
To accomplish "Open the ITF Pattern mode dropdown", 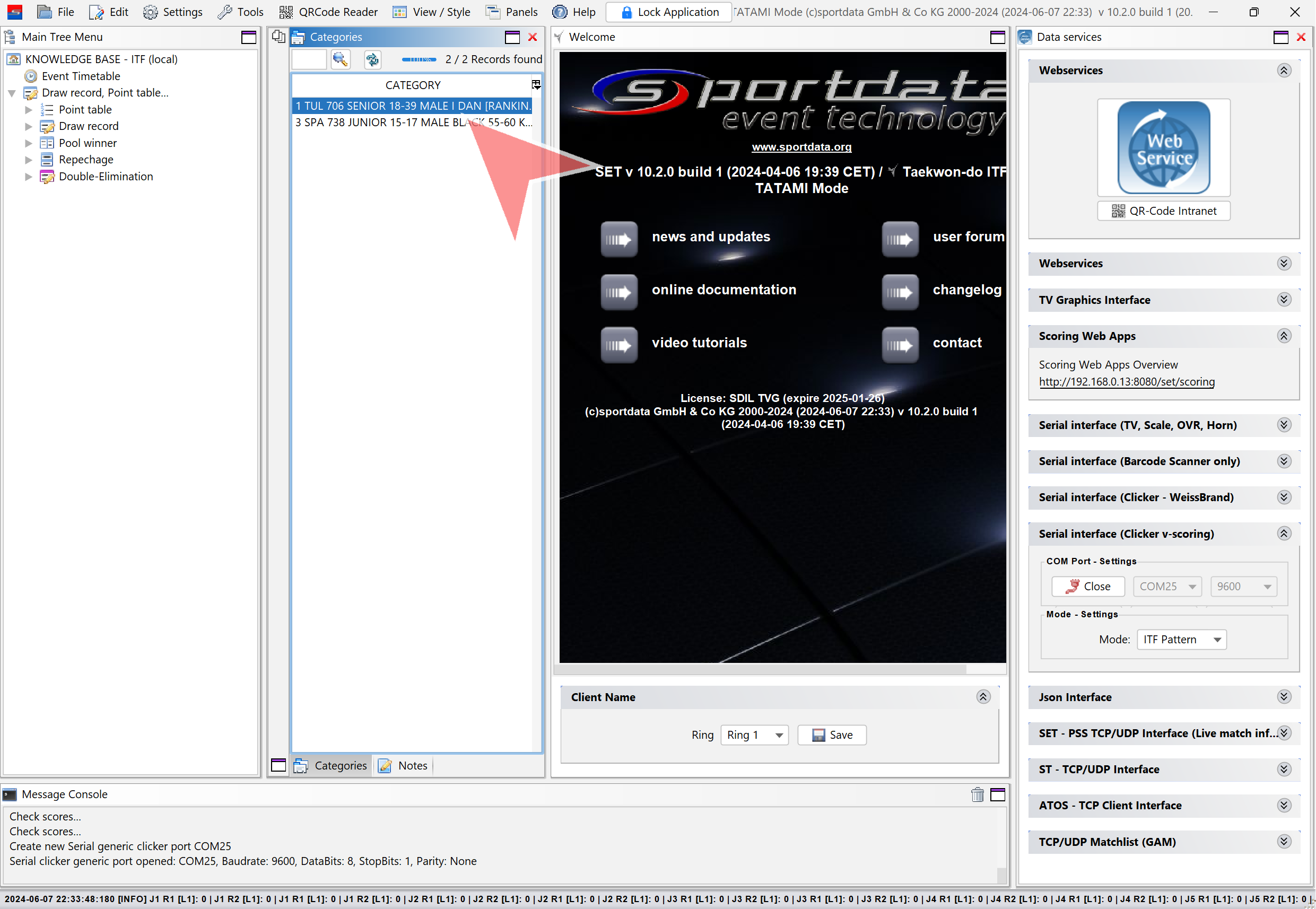I will tap(1181, 639).
